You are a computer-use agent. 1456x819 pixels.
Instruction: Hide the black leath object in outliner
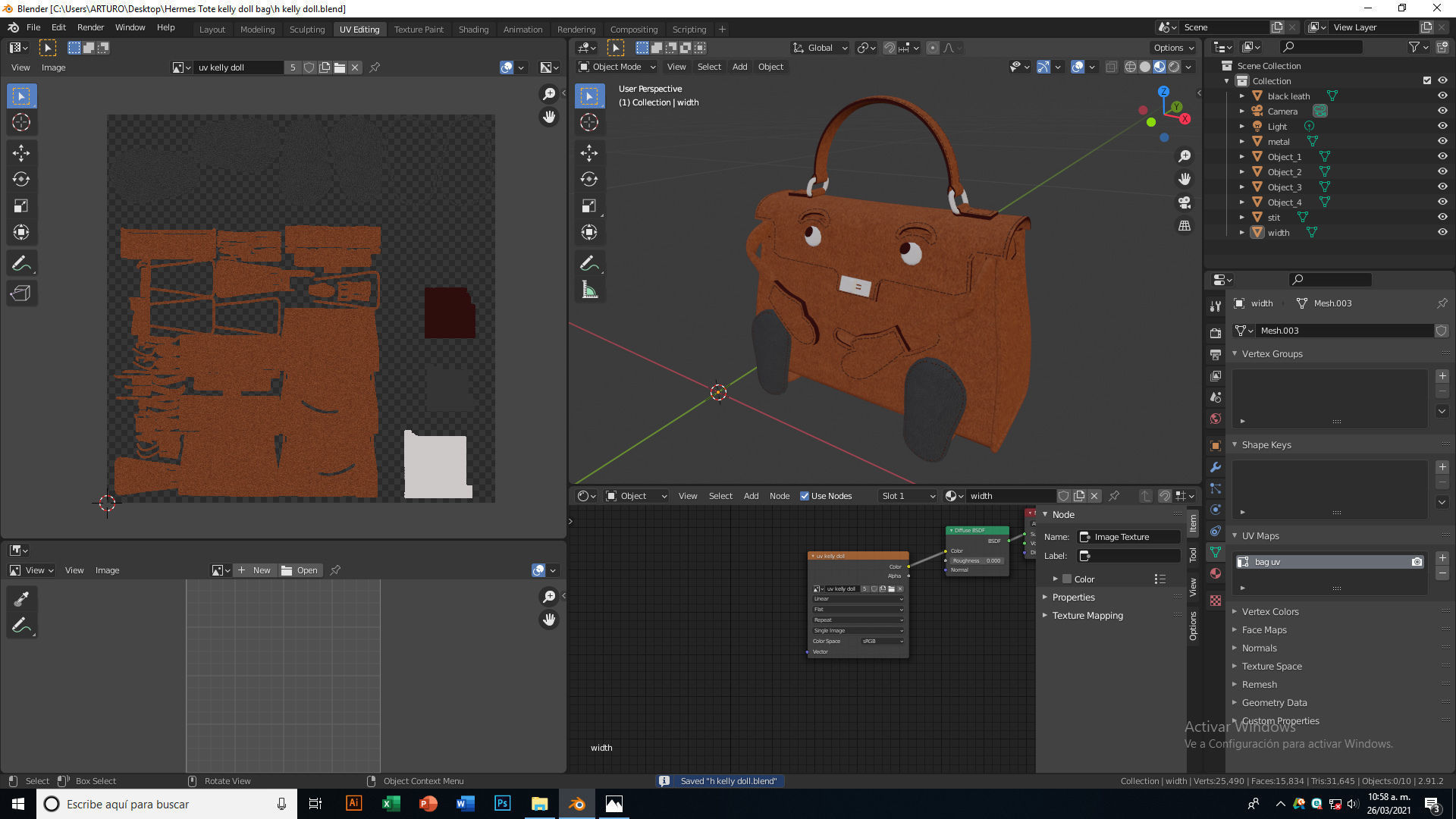(1442, 96)
